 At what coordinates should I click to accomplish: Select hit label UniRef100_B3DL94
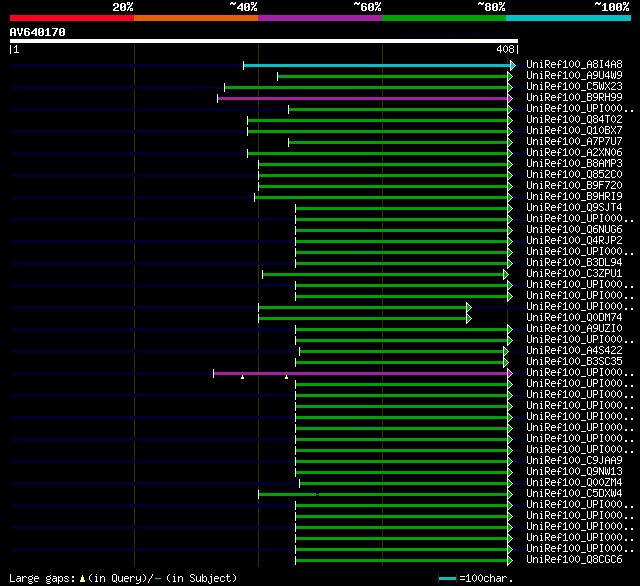pyautogui.click(x=574, y=263)
